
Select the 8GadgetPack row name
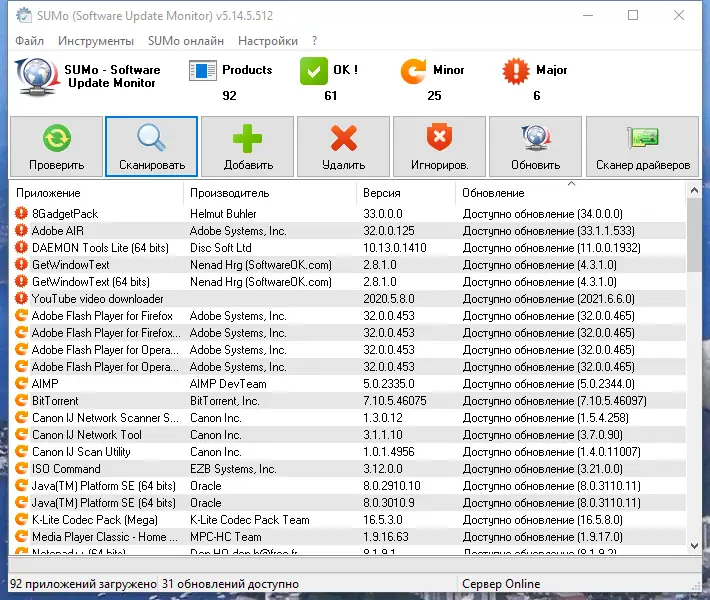pos(65,213)
